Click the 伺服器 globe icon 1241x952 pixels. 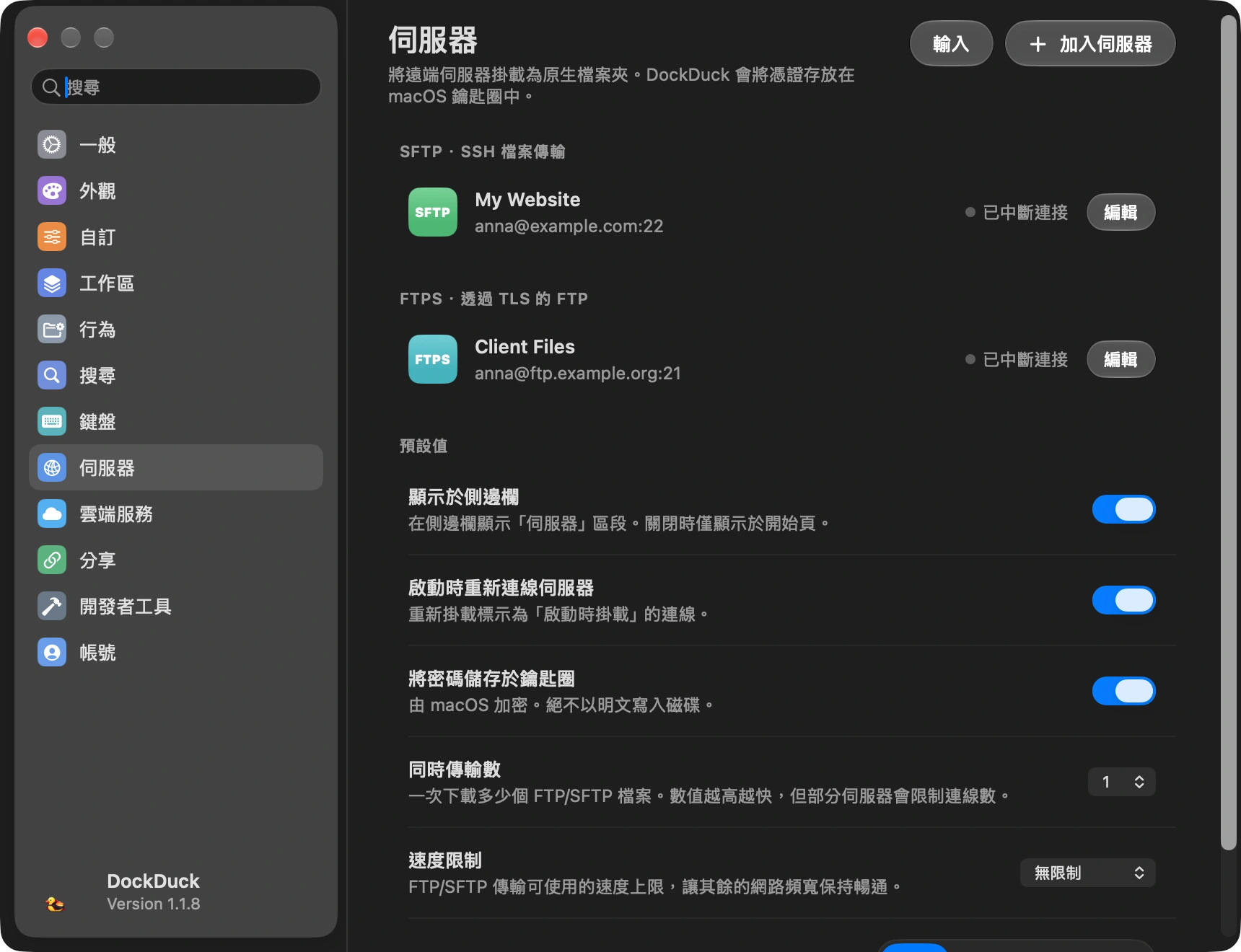tap(52, 467)
